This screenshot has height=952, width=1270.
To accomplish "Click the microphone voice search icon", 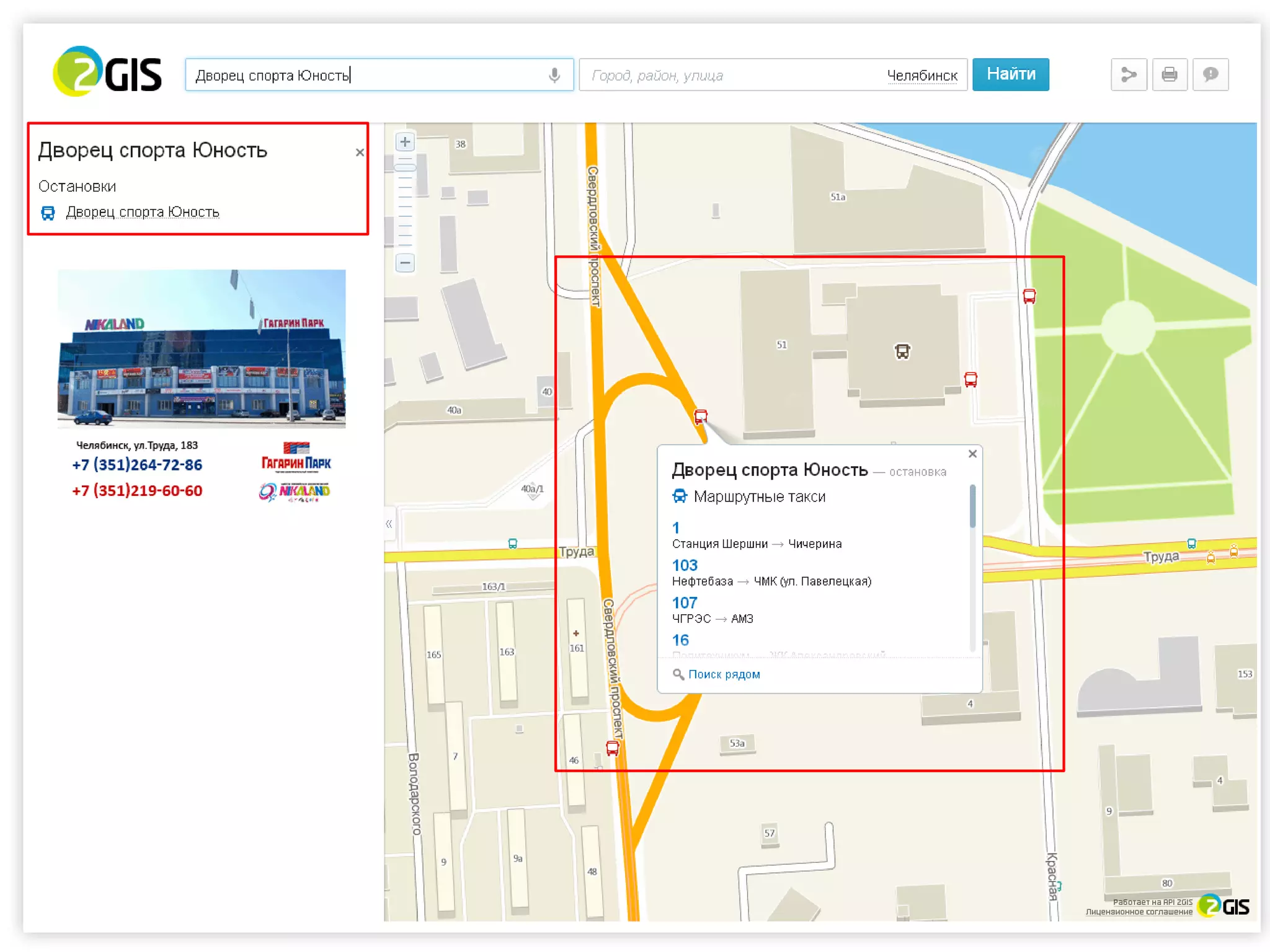I will point(554,75).
